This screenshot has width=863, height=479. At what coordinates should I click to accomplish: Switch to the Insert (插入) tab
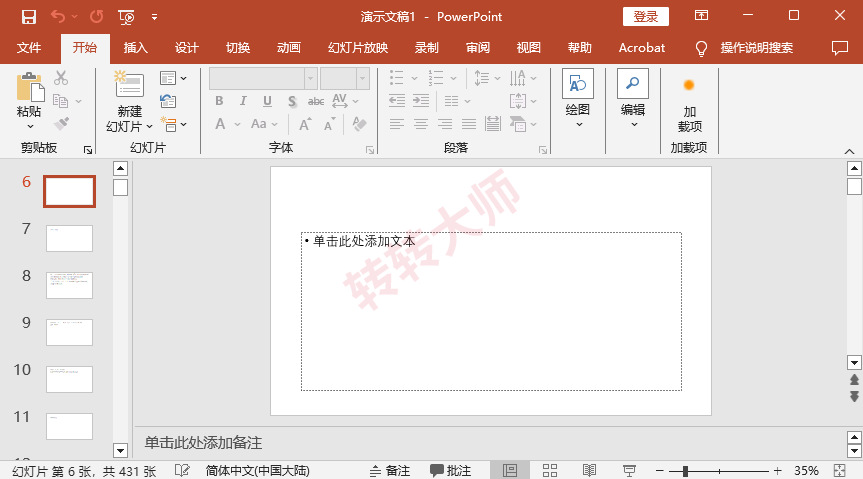coord(135,48)
